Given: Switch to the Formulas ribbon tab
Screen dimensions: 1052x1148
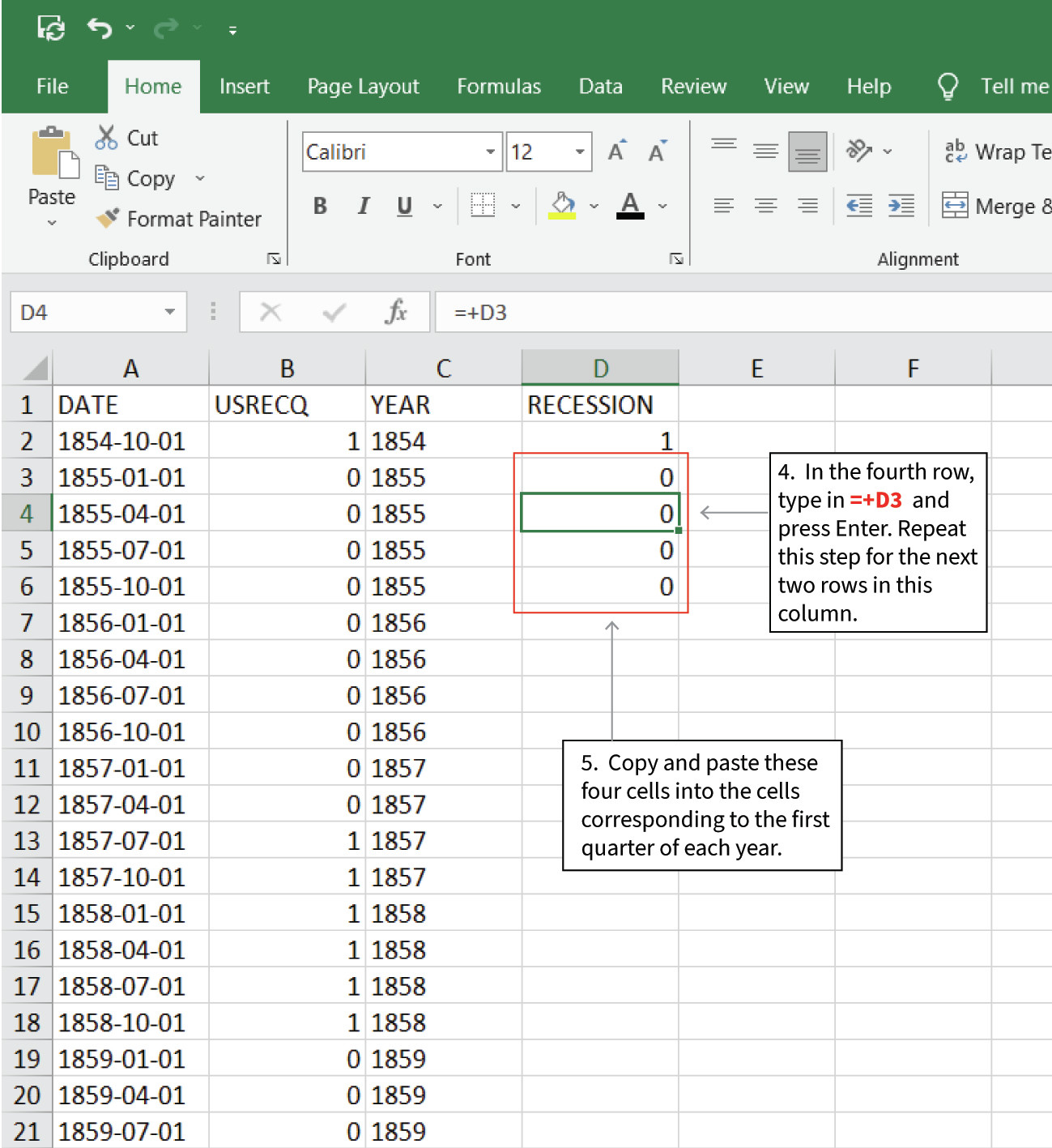Looking at the screenshot, I should tap(499, 86).
